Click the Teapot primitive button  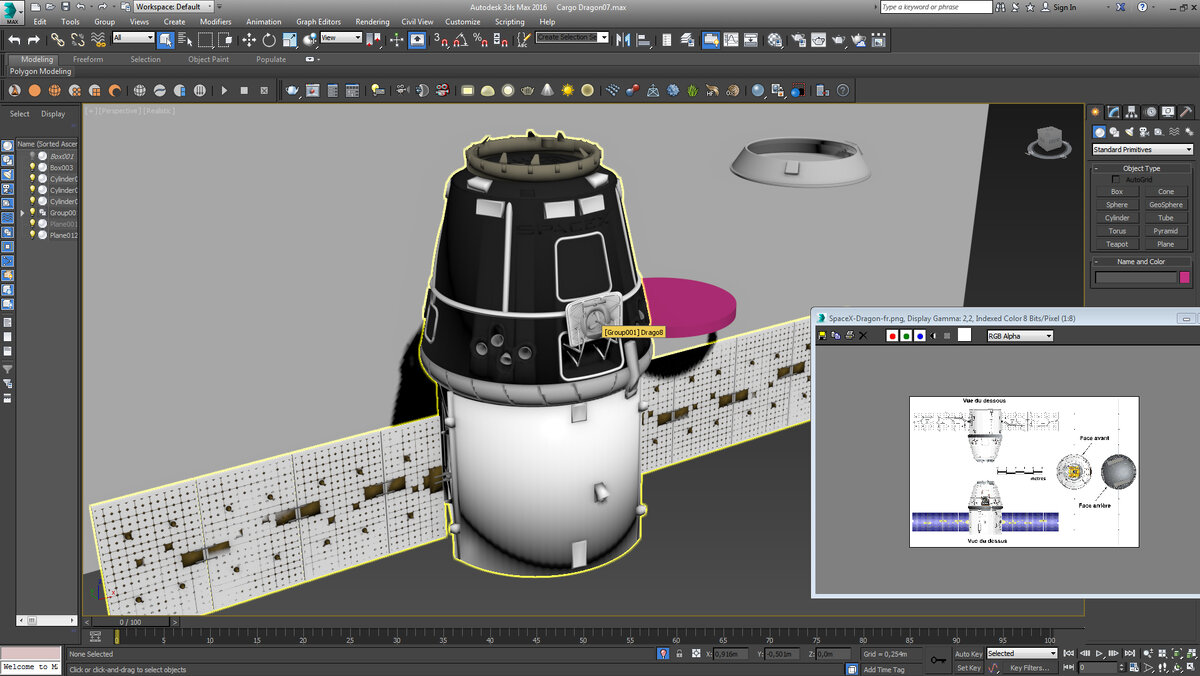point(1117,244)
